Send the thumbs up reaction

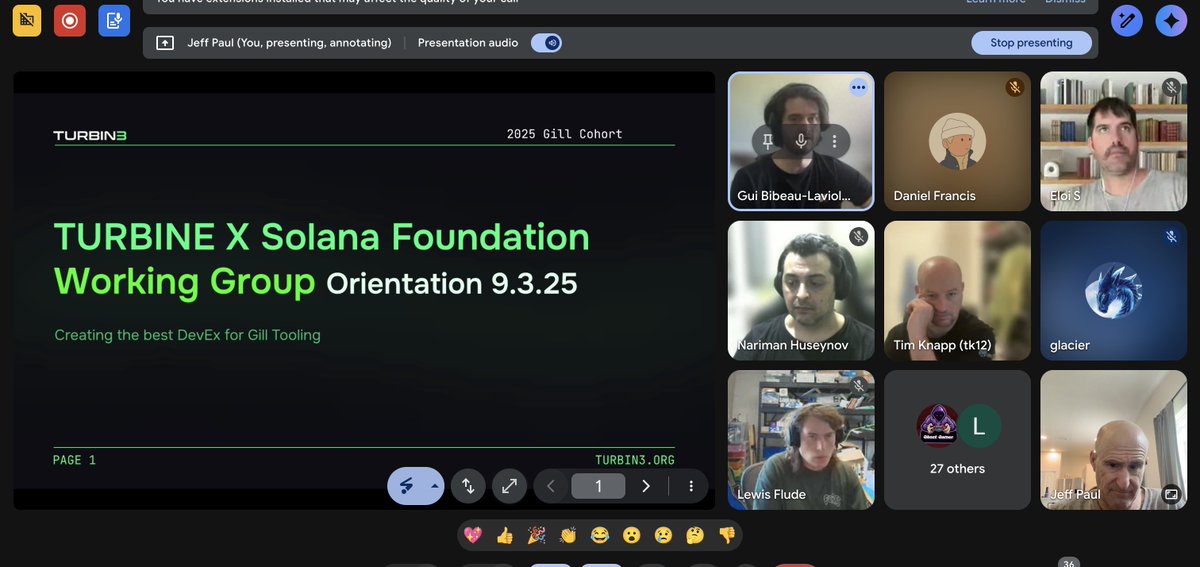click(x=505, y=535)
